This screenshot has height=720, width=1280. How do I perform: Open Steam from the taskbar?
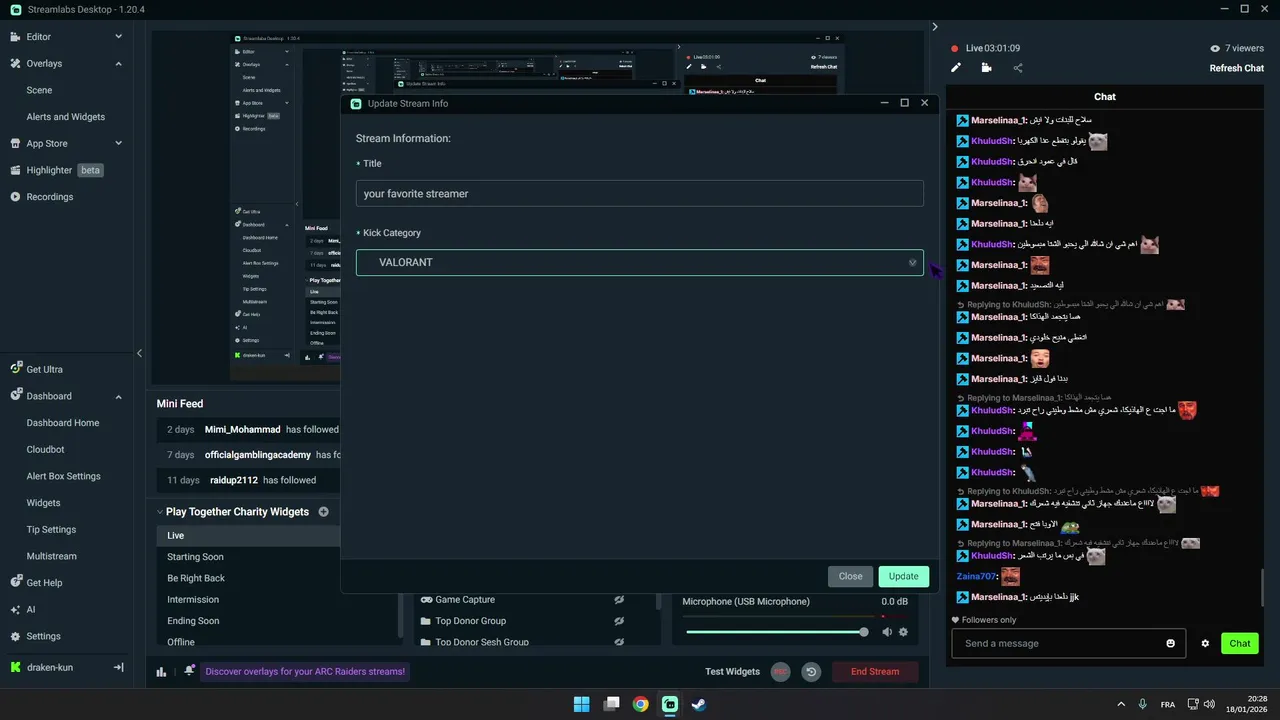(x=699, y=704)
